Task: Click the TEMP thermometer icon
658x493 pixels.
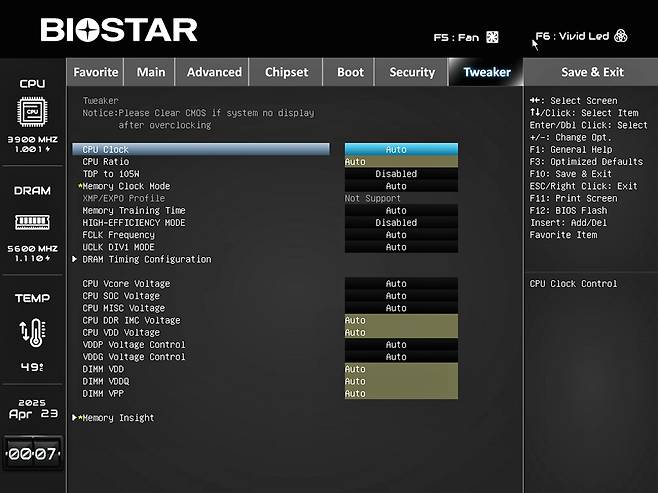Action: 33,332
